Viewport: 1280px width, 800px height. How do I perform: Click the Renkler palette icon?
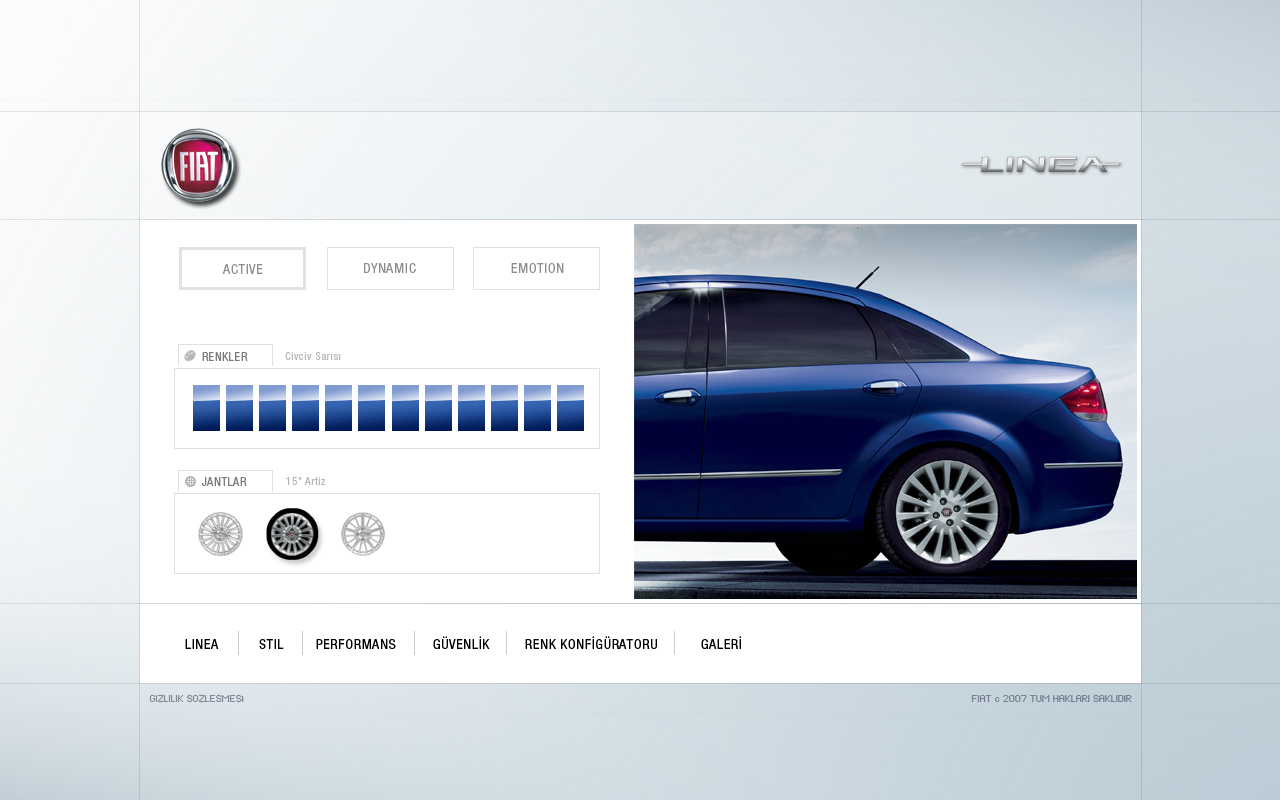click(x=190, y=356)
